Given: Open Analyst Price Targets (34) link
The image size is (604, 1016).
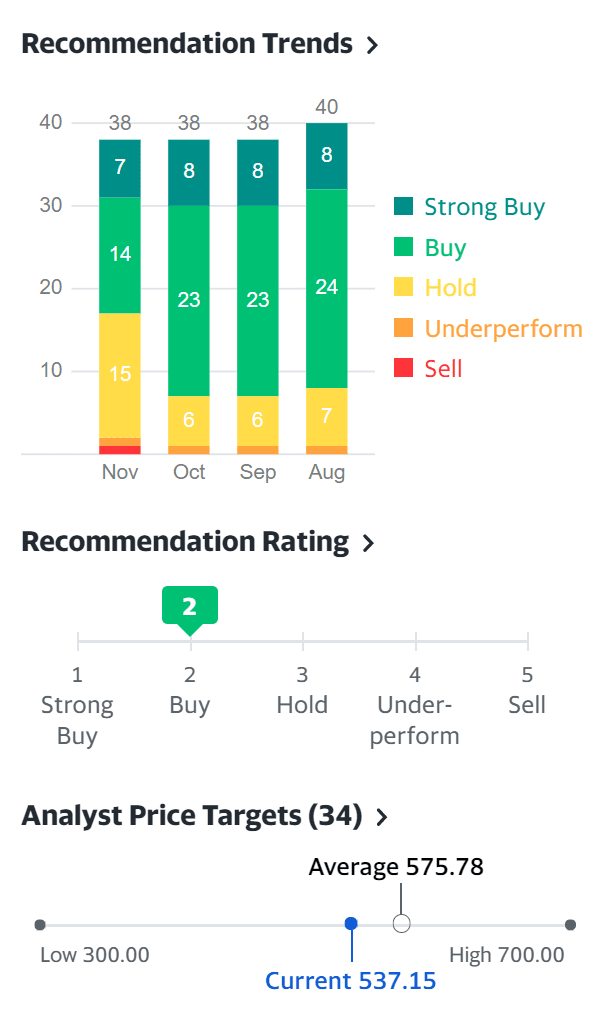Looking at the screenshot, I should click(191, 816).
